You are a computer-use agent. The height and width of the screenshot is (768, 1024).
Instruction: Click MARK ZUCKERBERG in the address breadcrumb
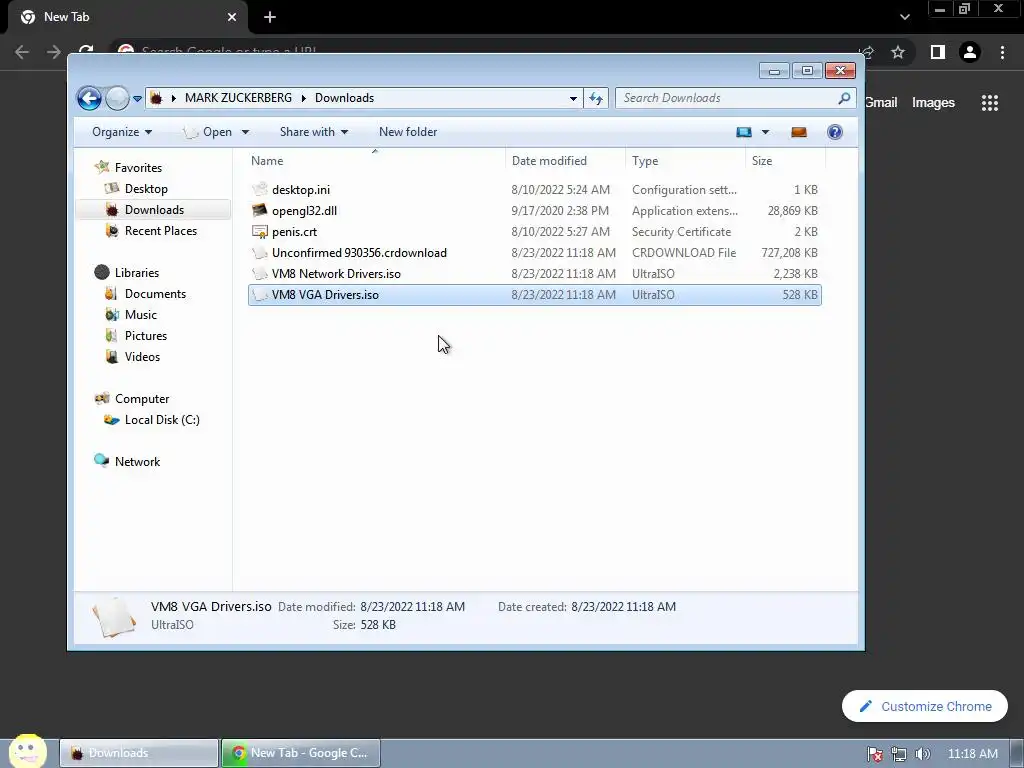point(238,98)
